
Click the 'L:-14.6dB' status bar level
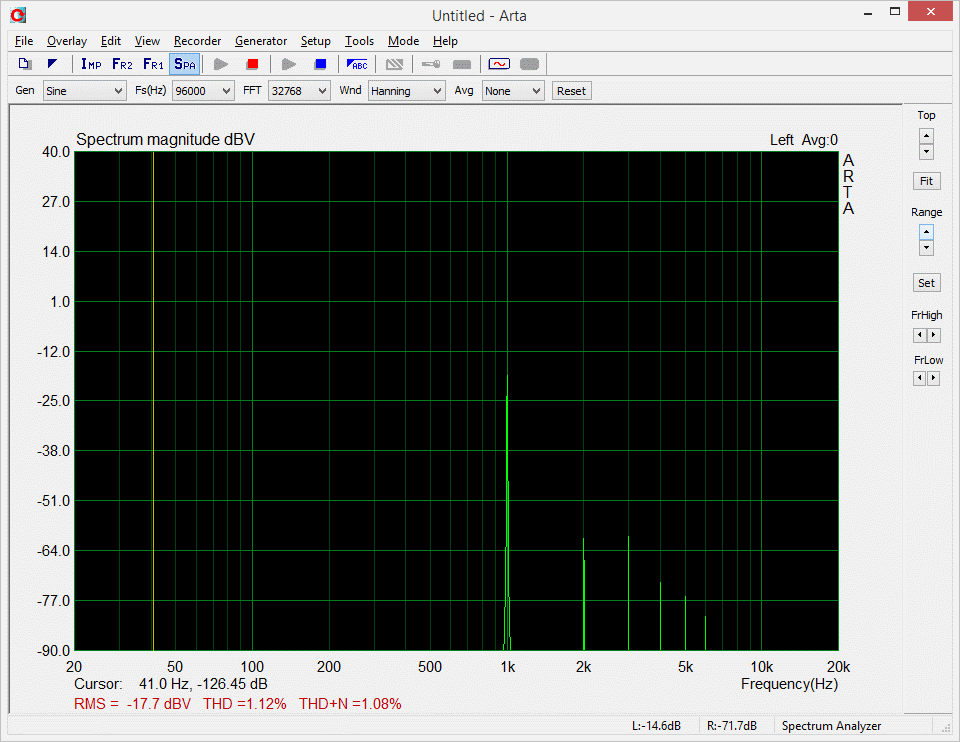pos(656,726)
